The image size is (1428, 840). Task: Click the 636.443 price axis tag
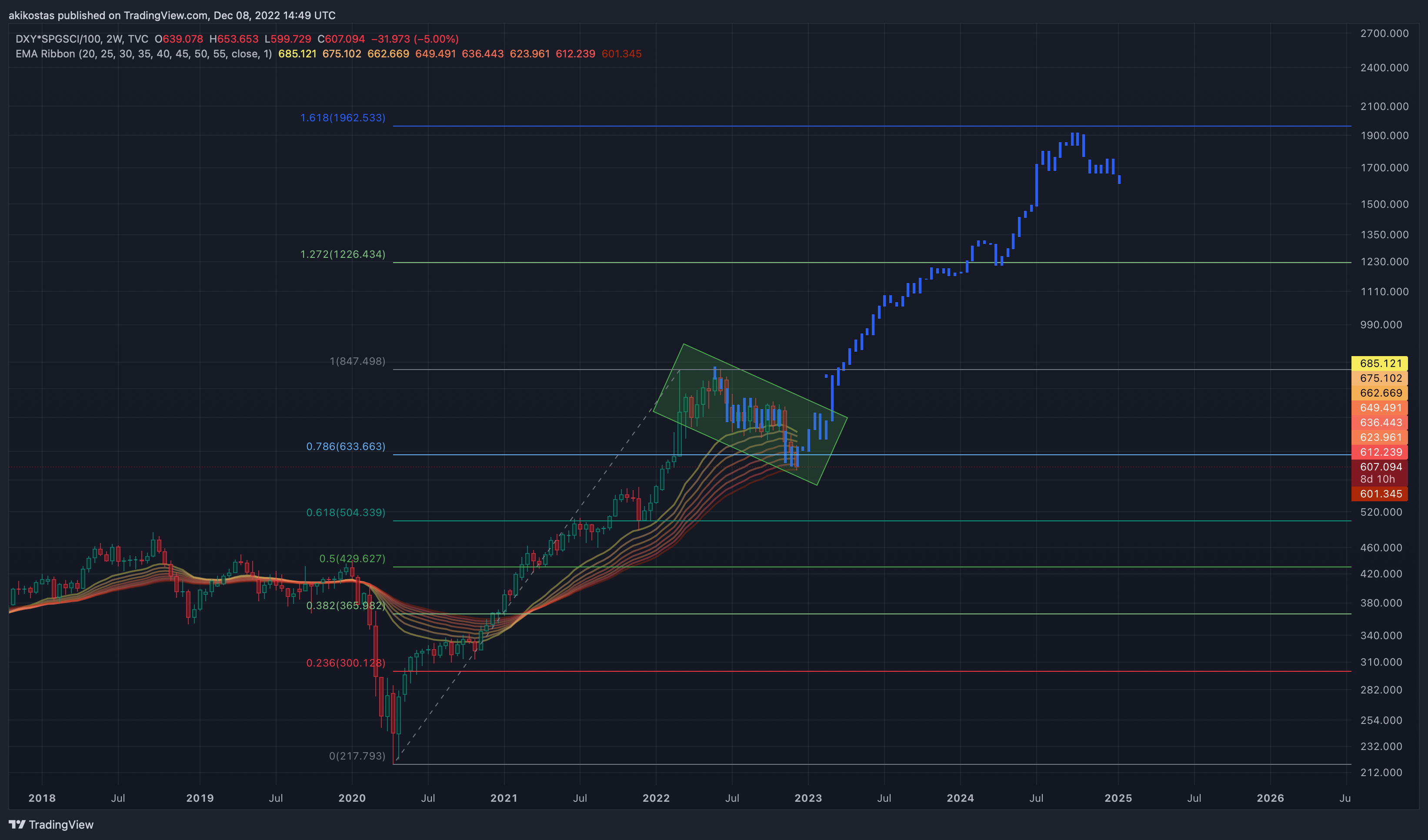pyautogui.click(x=1380, y=423)
